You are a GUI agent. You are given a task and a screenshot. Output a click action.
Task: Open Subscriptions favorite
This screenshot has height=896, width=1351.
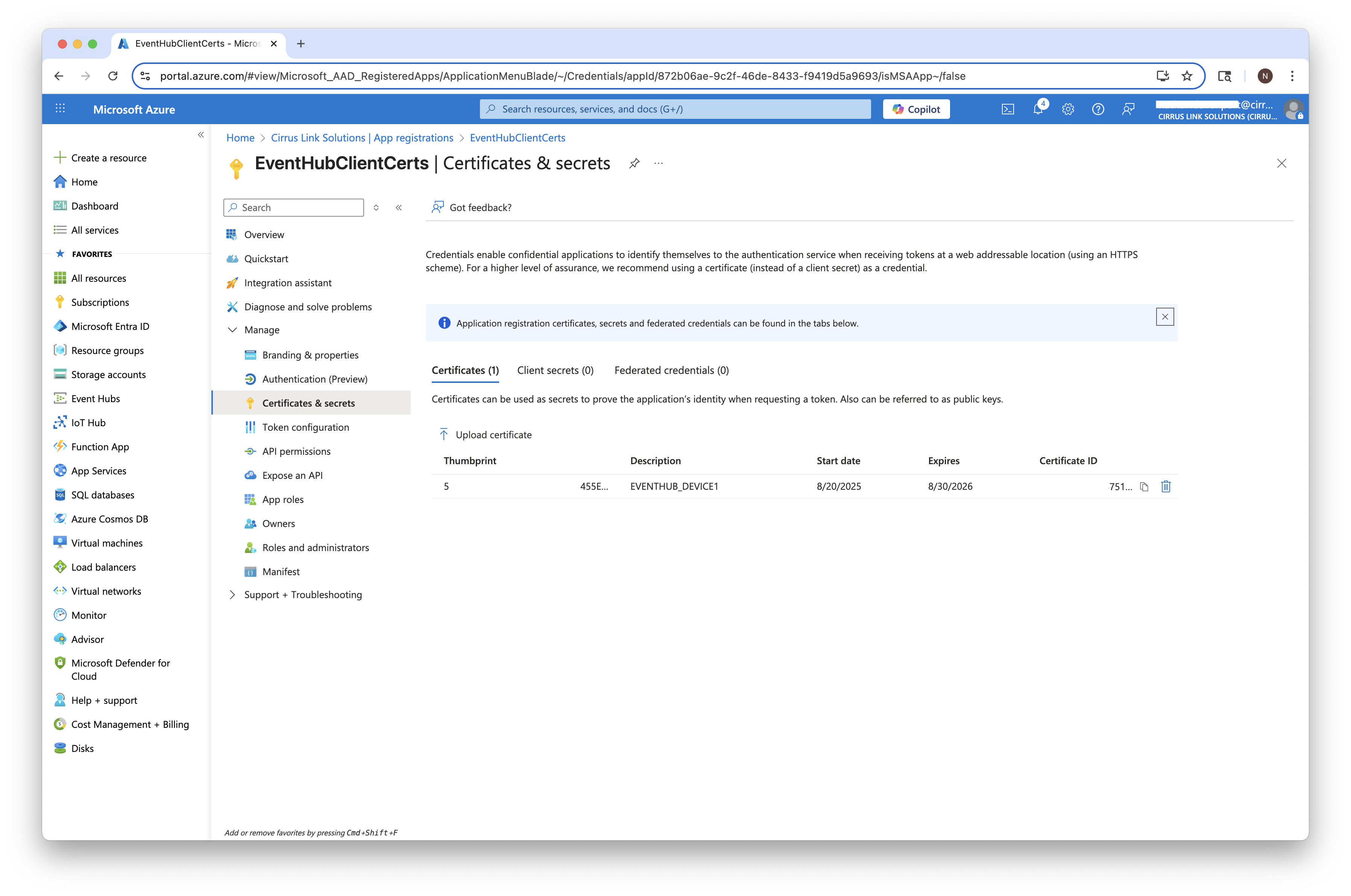click(99, 302)
